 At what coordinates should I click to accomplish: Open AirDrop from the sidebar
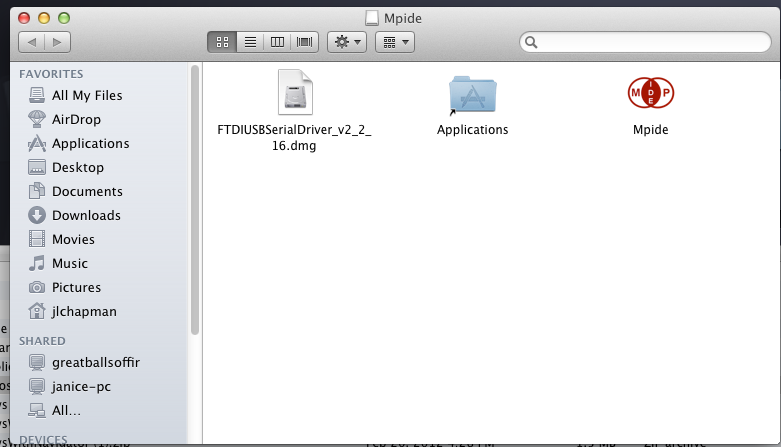[x=76, y=119]
